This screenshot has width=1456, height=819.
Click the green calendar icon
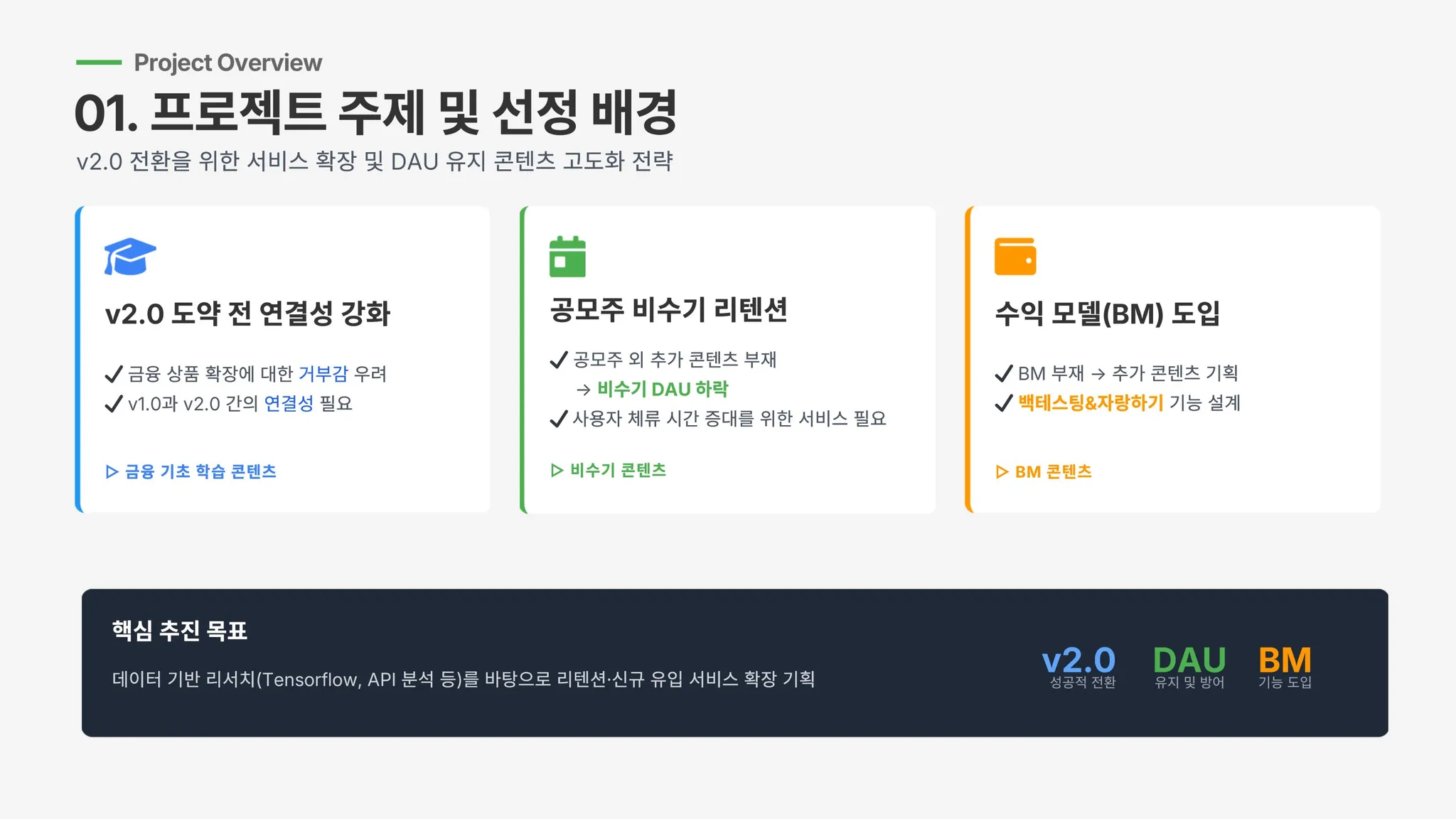pyautogui.click(x=567, y=257)
